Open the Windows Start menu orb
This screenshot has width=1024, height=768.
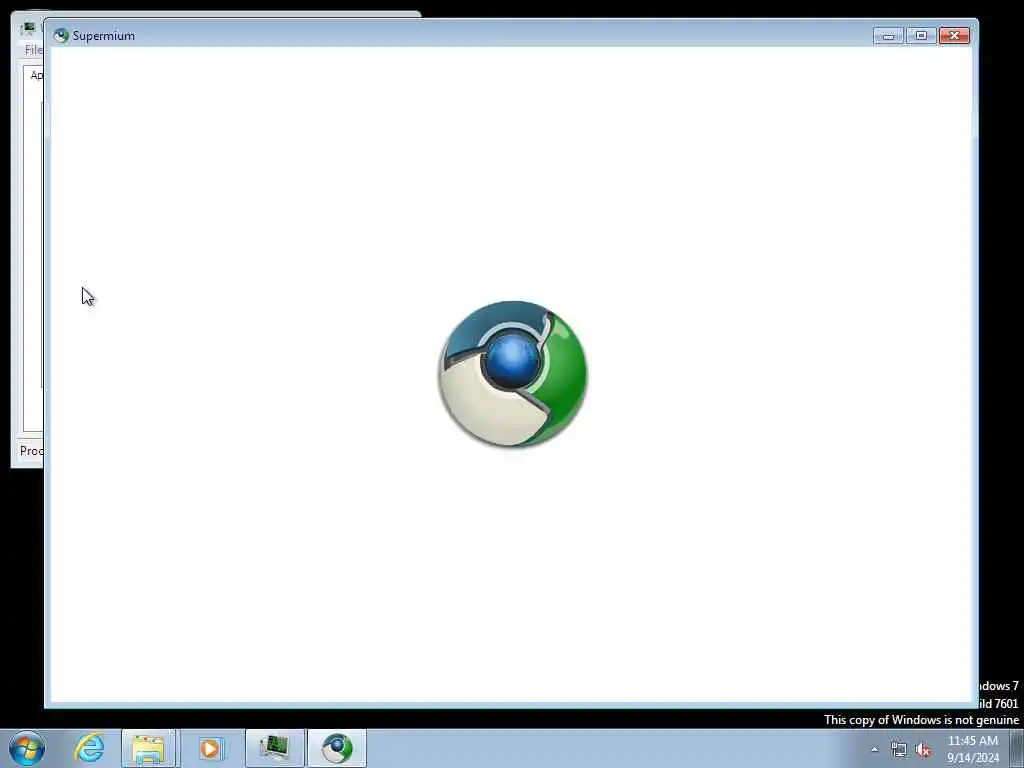[x=27, y=748]
